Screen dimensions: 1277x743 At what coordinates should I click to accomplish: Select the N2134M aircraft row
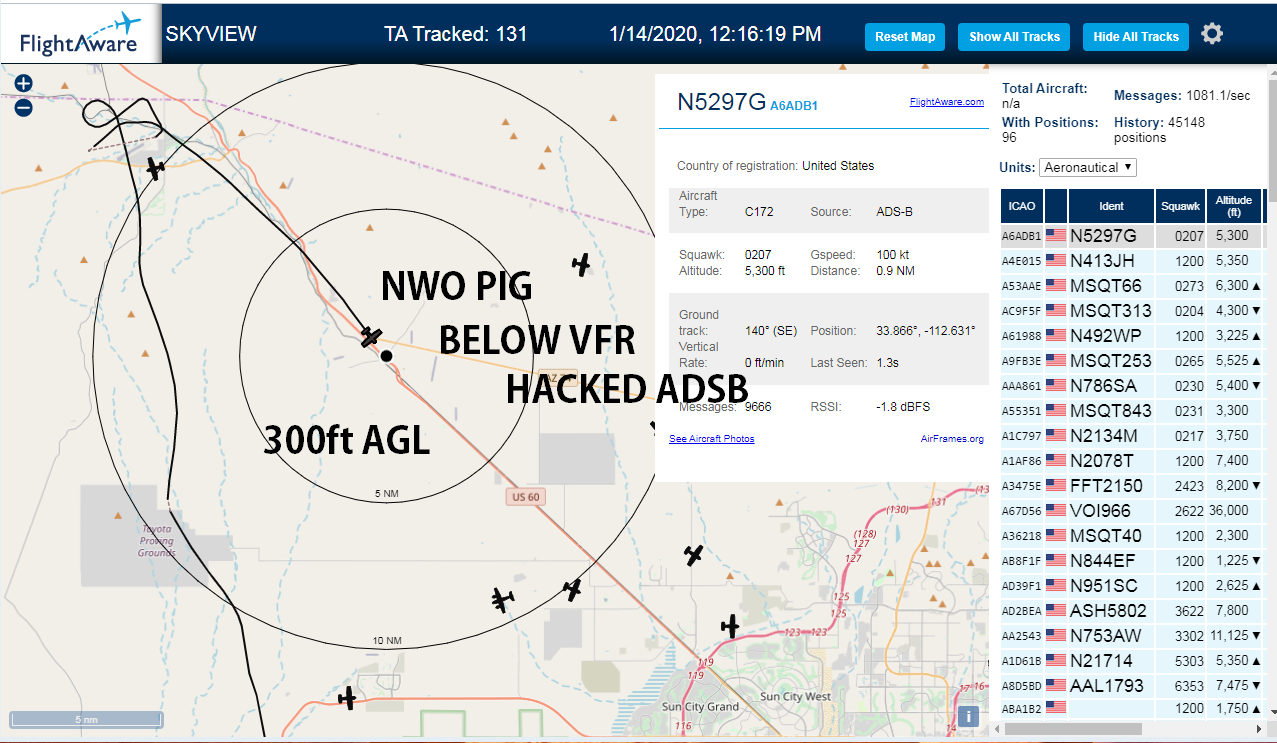[1132, 436]
